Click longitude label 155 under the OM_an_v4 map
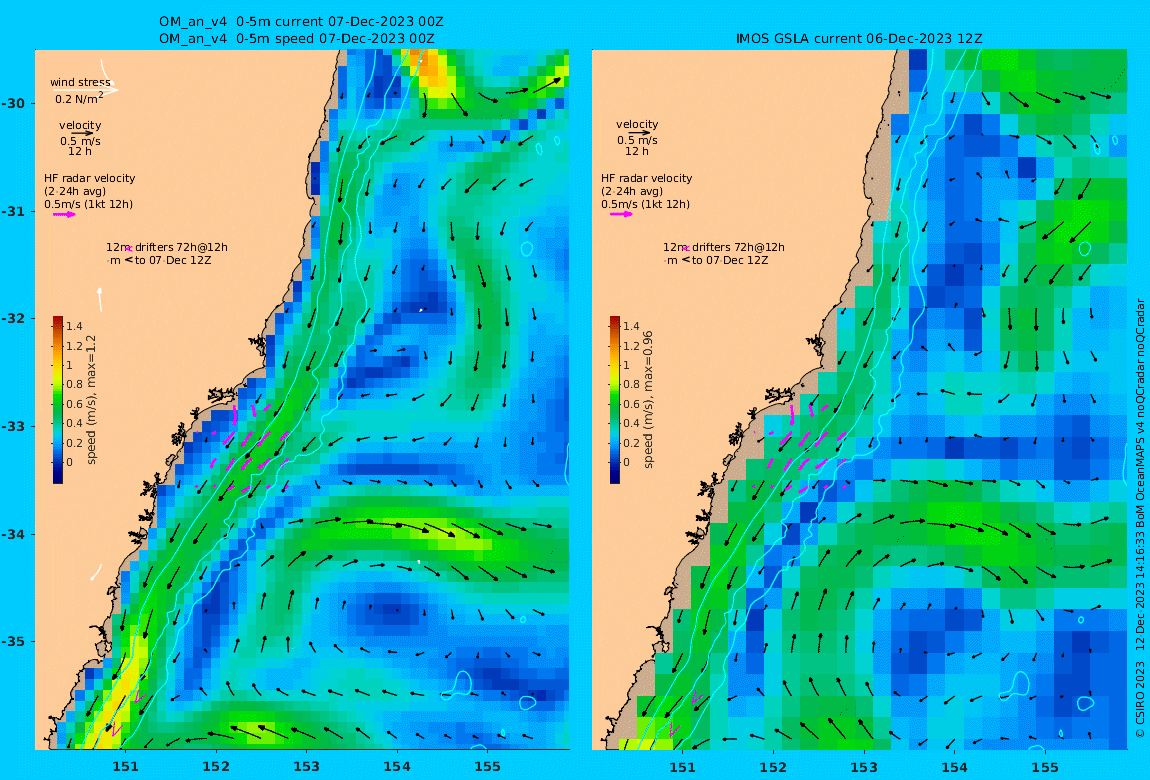Screen dimensions: 1150x780 coord(488,767)
